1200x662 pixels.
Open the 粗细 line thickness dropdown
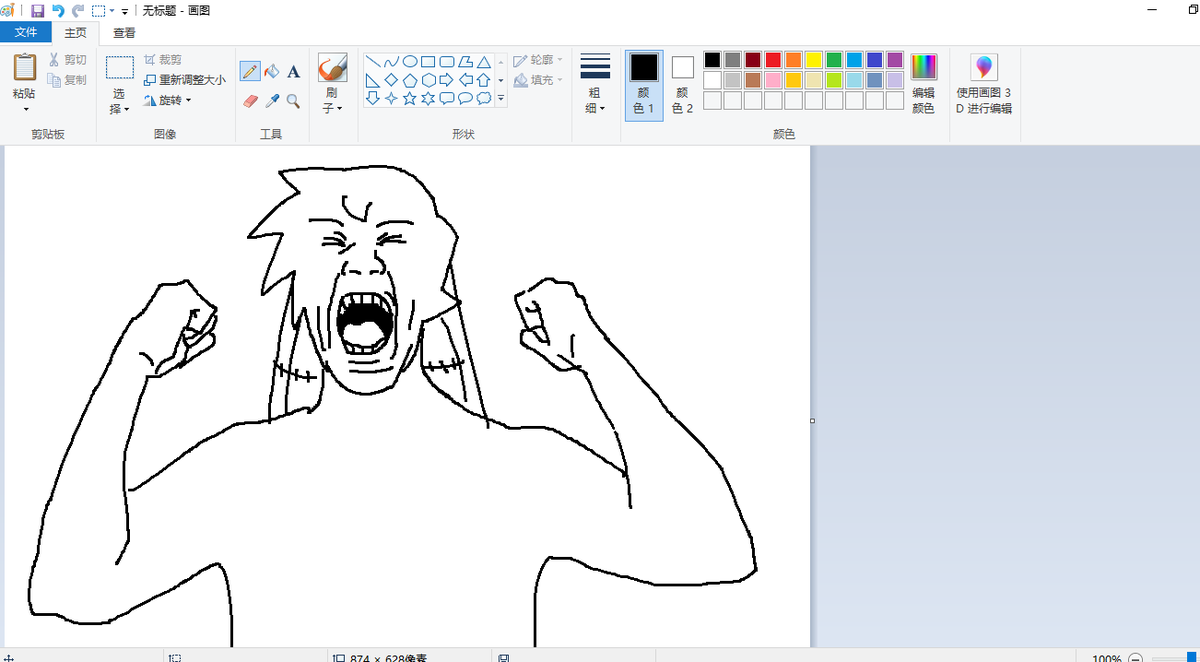click(x=595, y=84)
